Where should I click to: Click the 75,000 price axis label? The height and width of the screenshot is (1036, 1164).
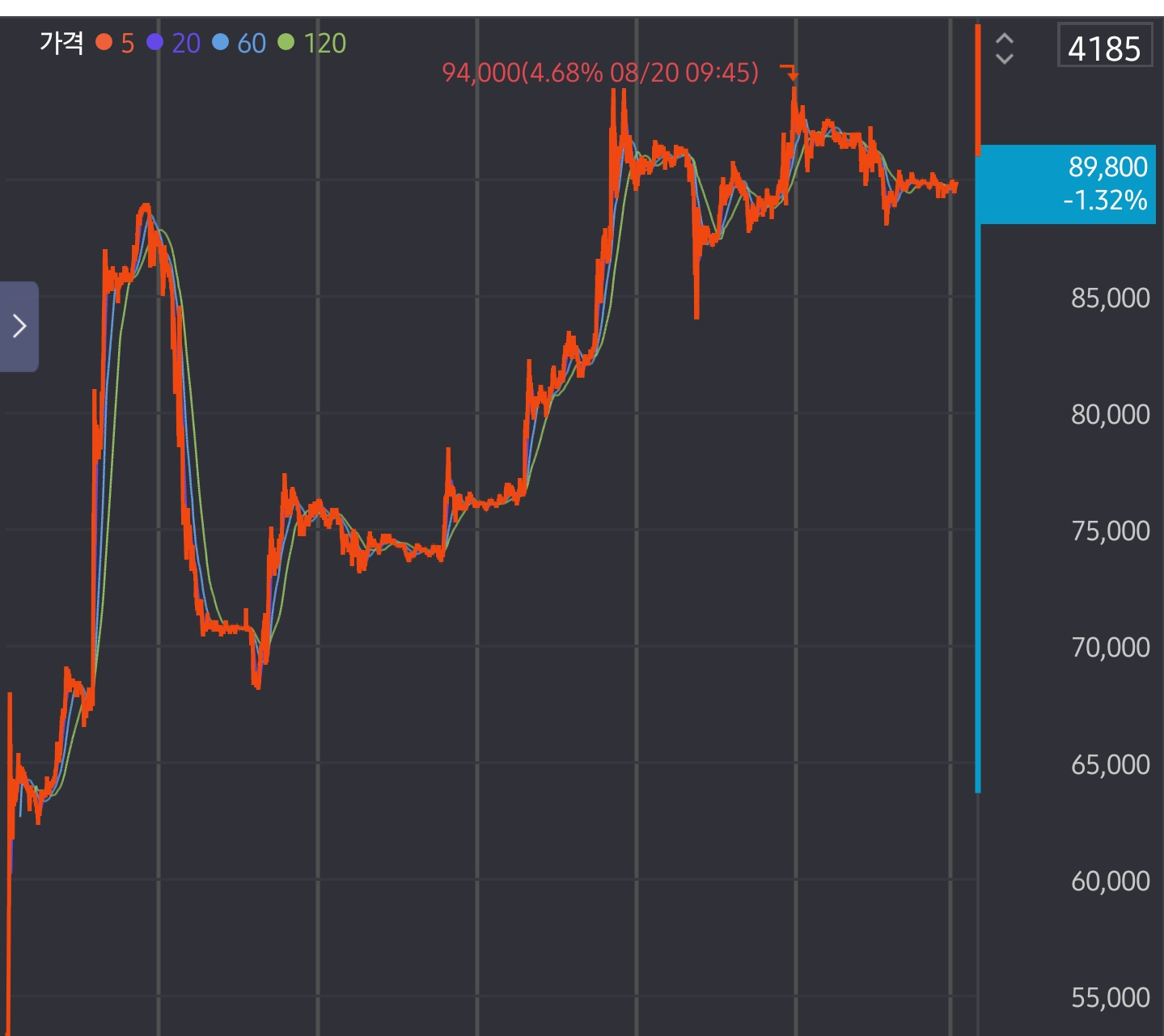click(1110, 531)
